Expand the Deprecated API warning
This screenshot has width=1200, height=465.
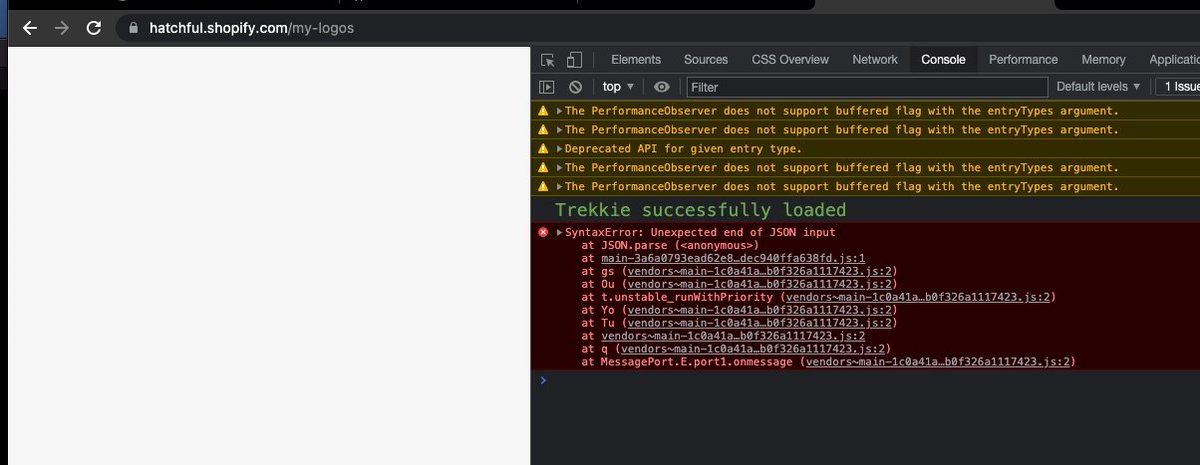coord(560,149)
